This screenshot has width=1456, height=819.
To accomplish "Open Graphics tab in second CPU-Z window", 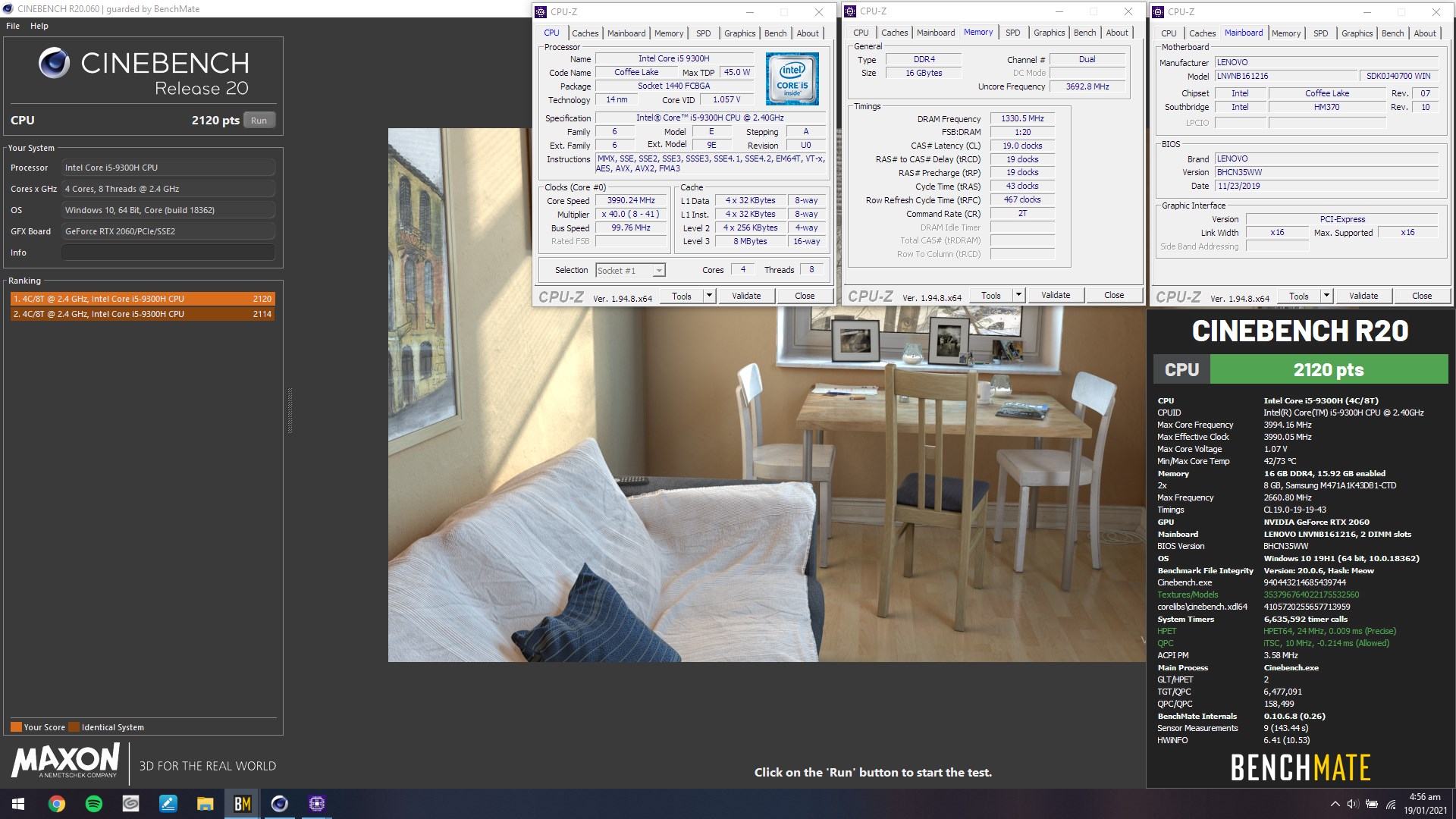I will click(1049, 33).
